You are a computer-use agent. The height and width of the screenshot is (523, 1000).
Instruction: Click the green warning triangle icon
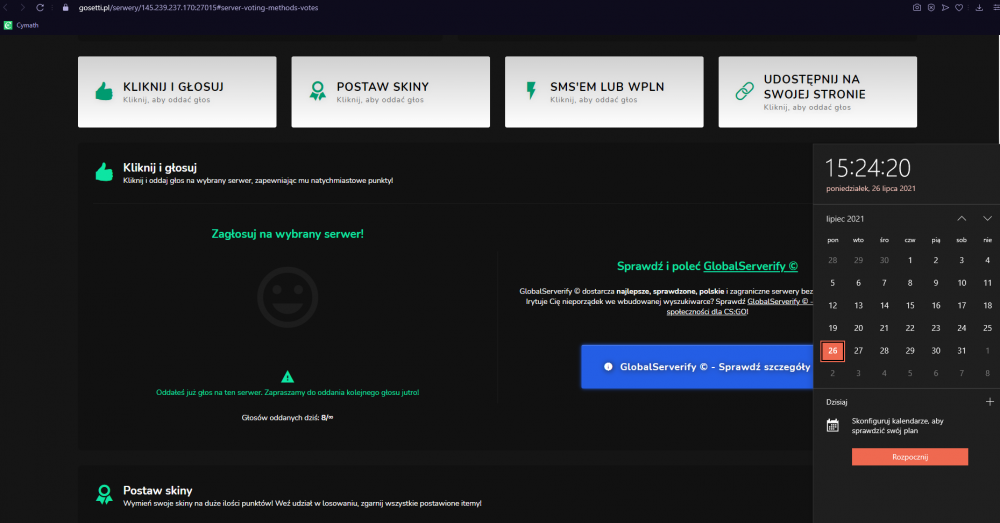tap(288, 376)
